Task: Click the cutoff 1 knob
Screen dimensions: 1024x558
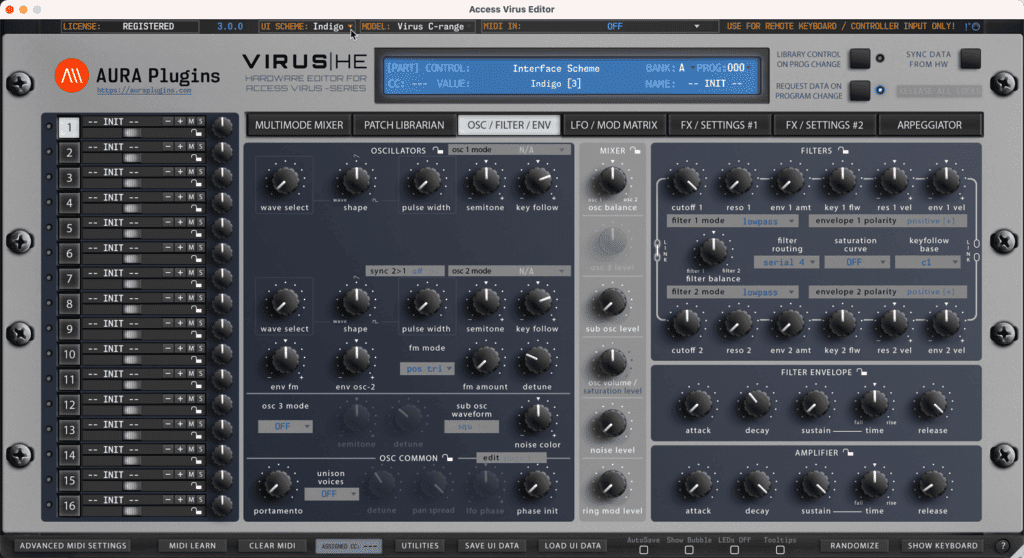Action: tap(686, 182)
